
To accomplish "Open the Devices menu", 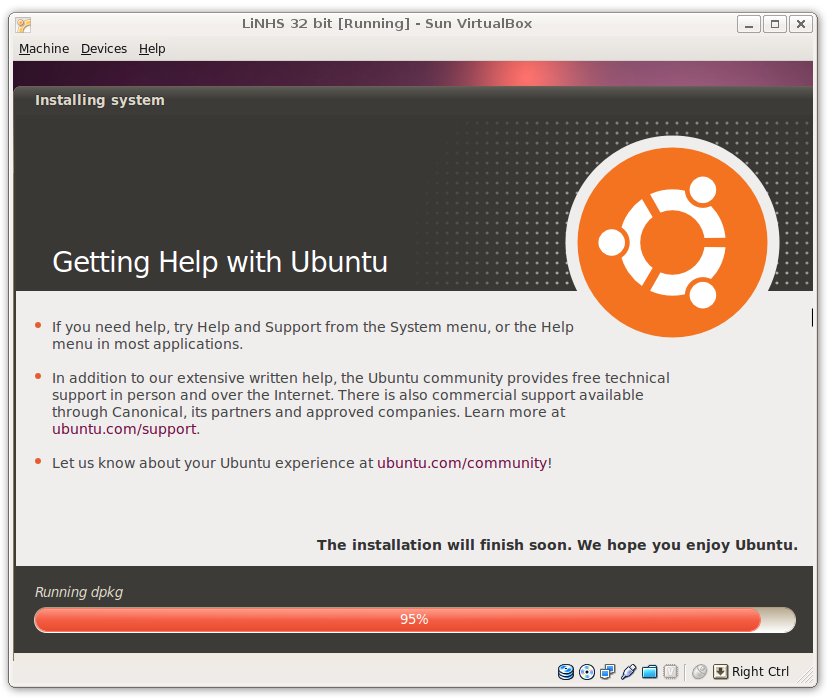I will [104, 49].
